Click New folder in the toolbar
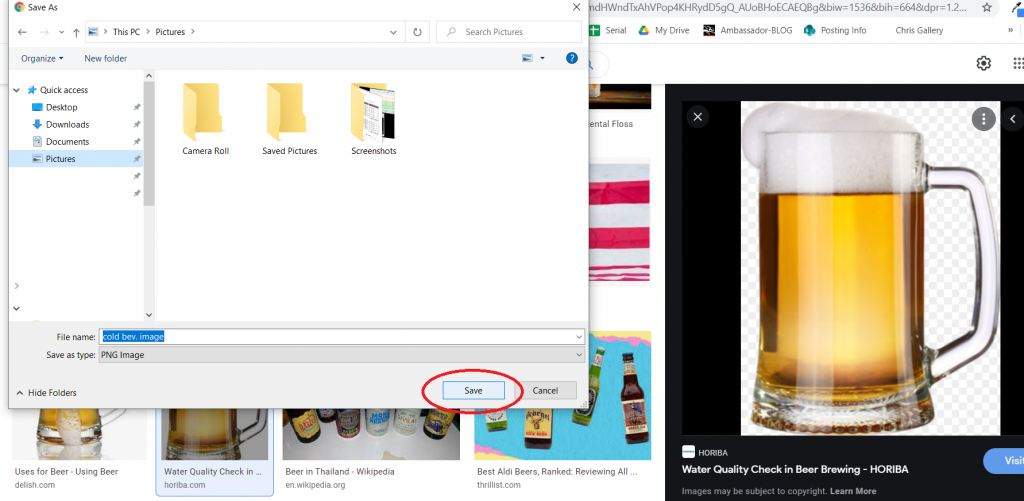The width and height of the screenshot is (1024, 501). [x=106, y=59]
